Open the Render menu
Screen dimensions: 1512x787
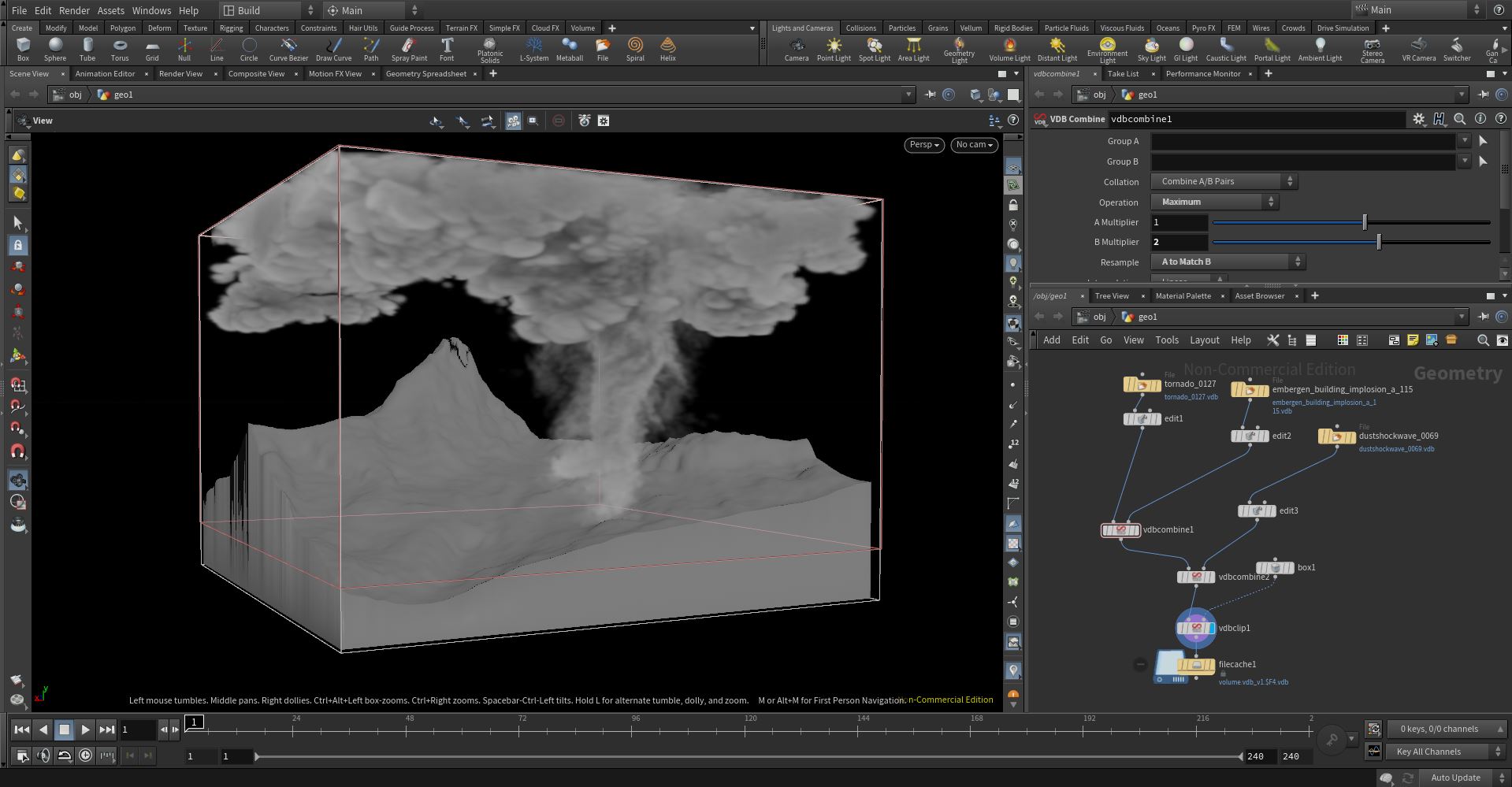[74, 10]
